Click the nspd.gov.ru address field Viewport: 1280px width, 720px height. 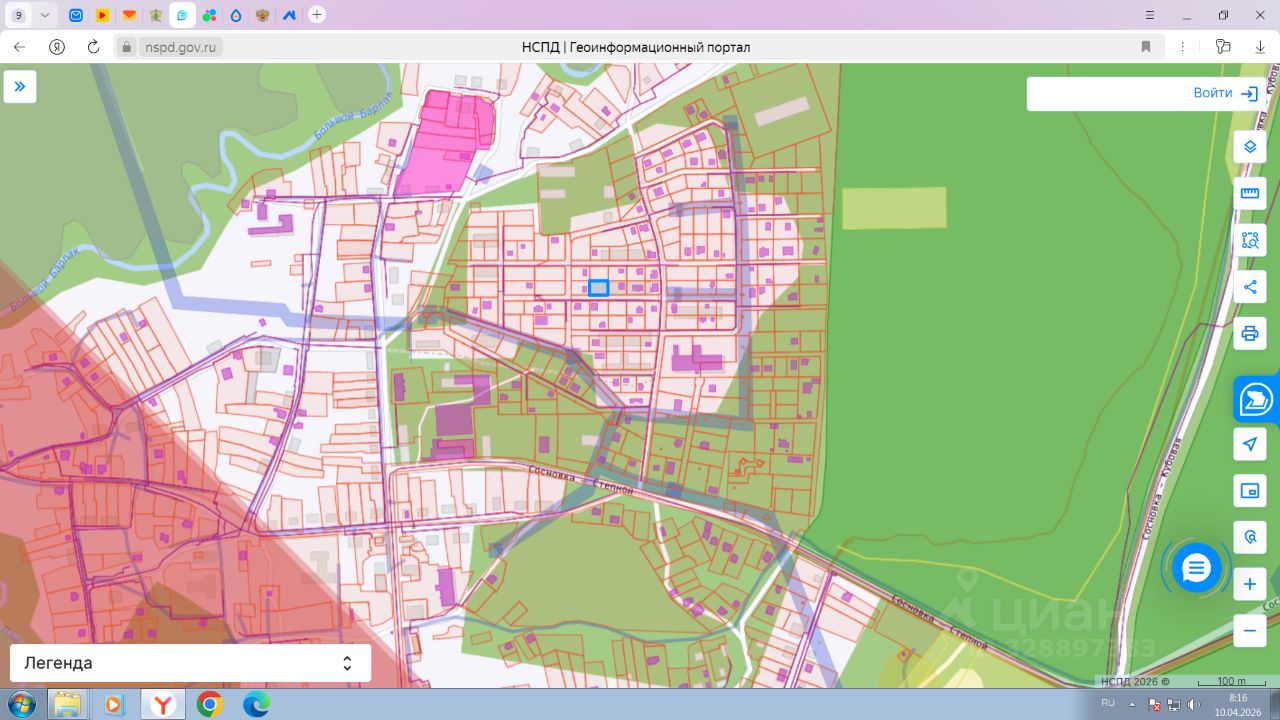click(181, 47)
